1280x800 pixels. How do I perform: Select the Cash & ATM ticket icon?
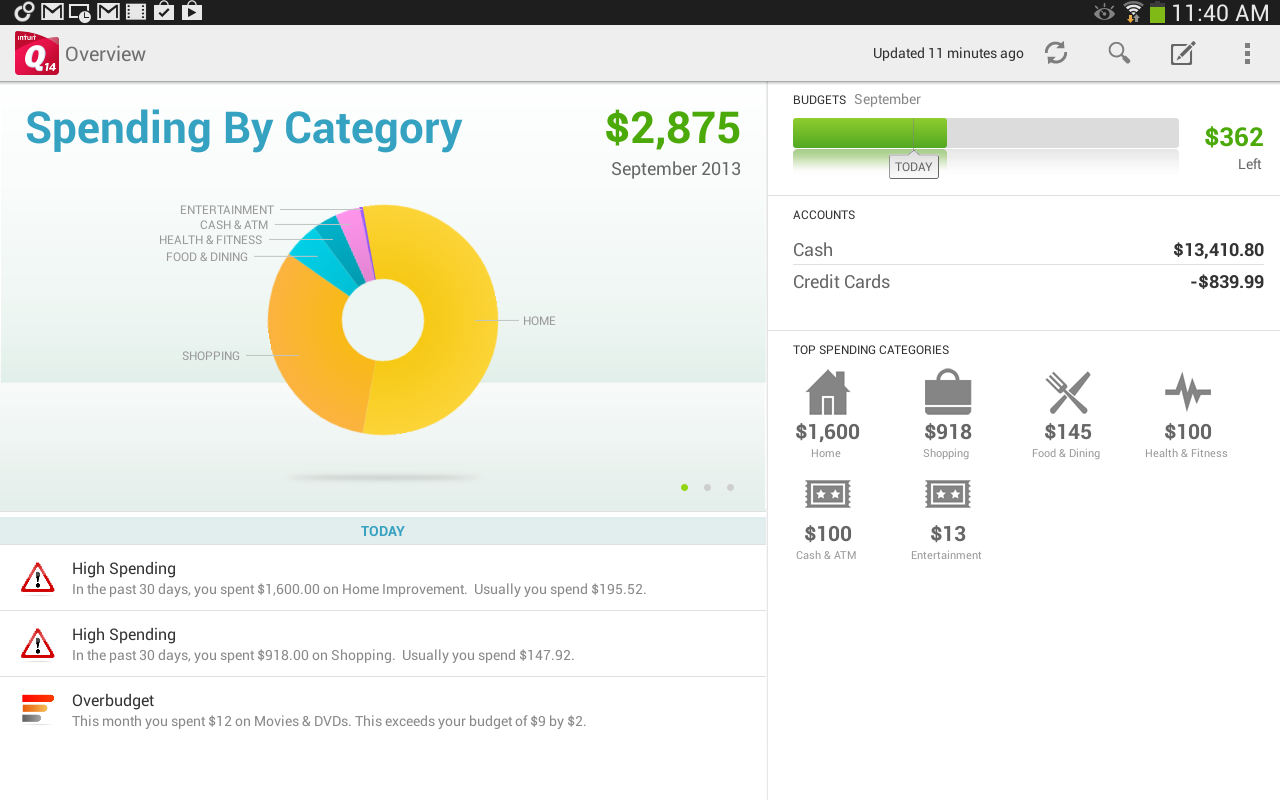coord(827,493)
